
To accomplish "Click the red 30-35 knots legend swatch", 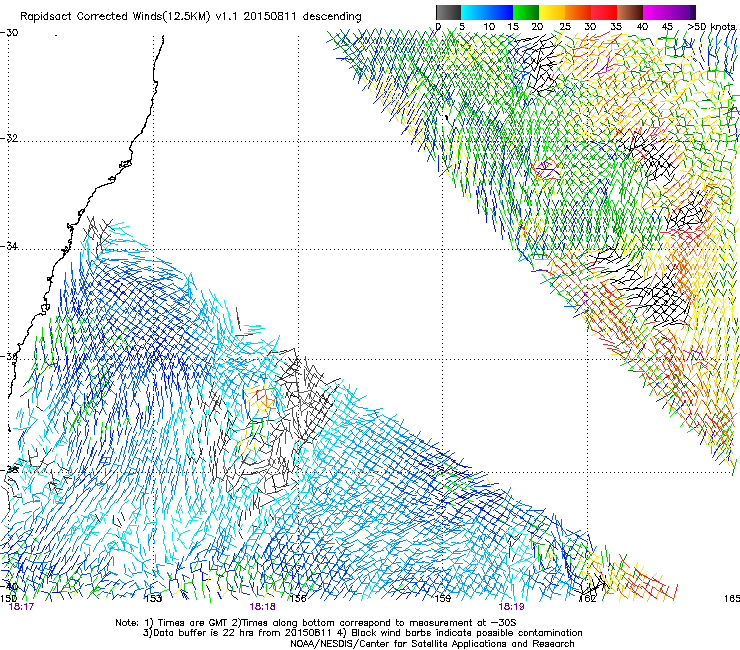I will pyautogui.click(x=604, y=12).
